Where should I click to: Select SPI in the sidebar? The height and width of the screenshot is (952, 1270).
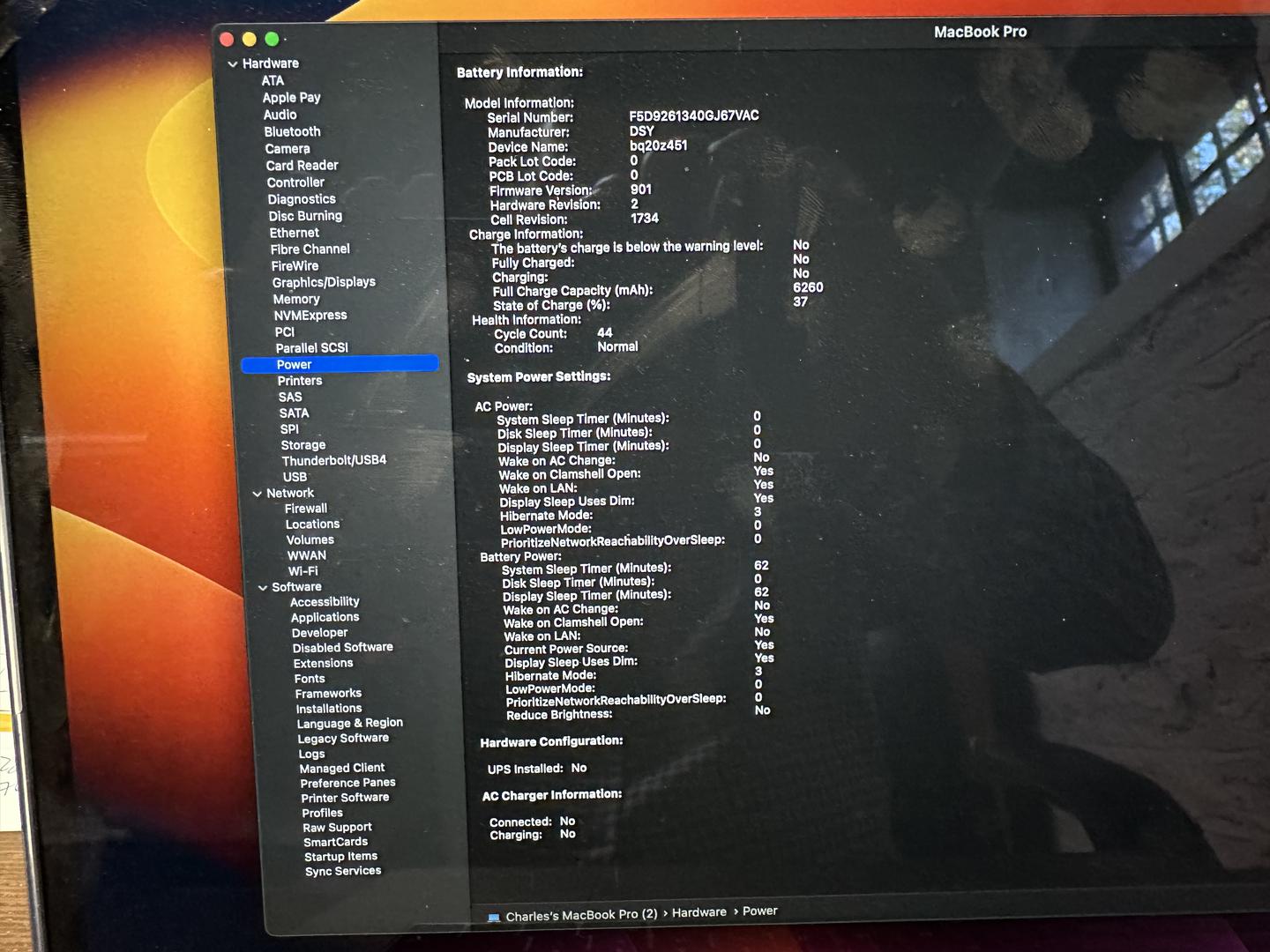pos(289,429)
